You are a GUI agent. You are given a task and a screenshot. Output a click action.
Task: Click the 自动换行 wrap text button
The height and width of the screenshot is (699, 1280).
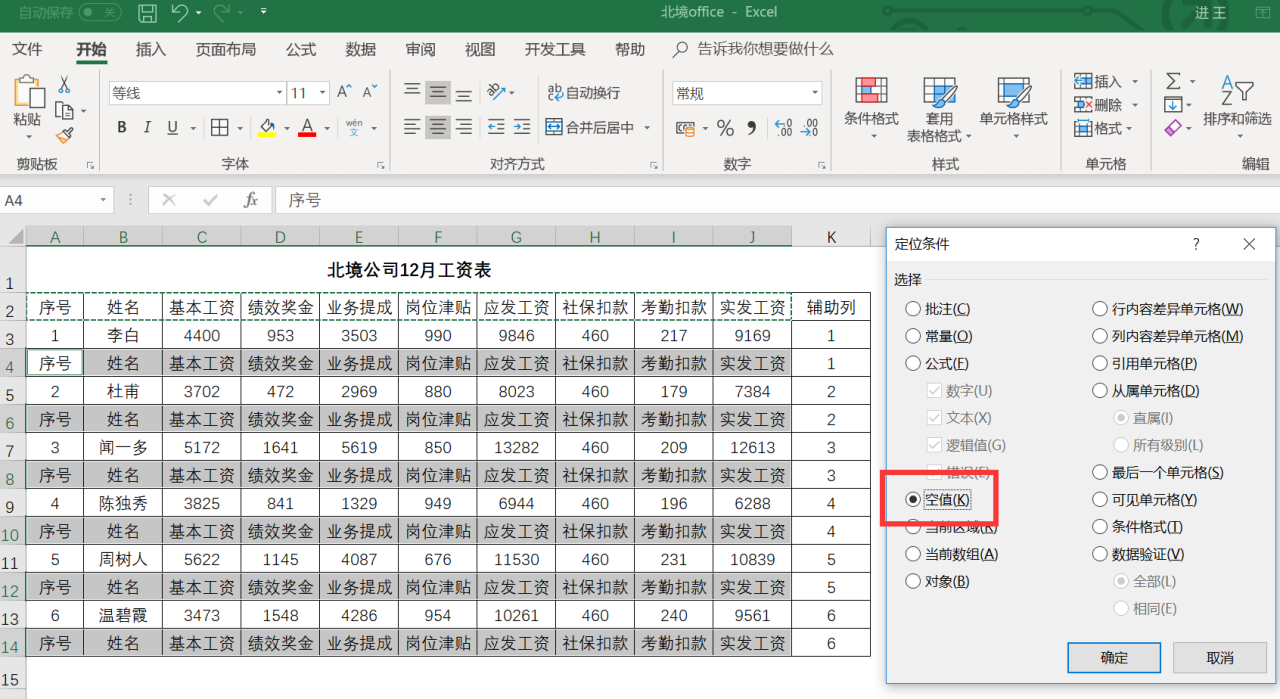[x=584, y=93]
